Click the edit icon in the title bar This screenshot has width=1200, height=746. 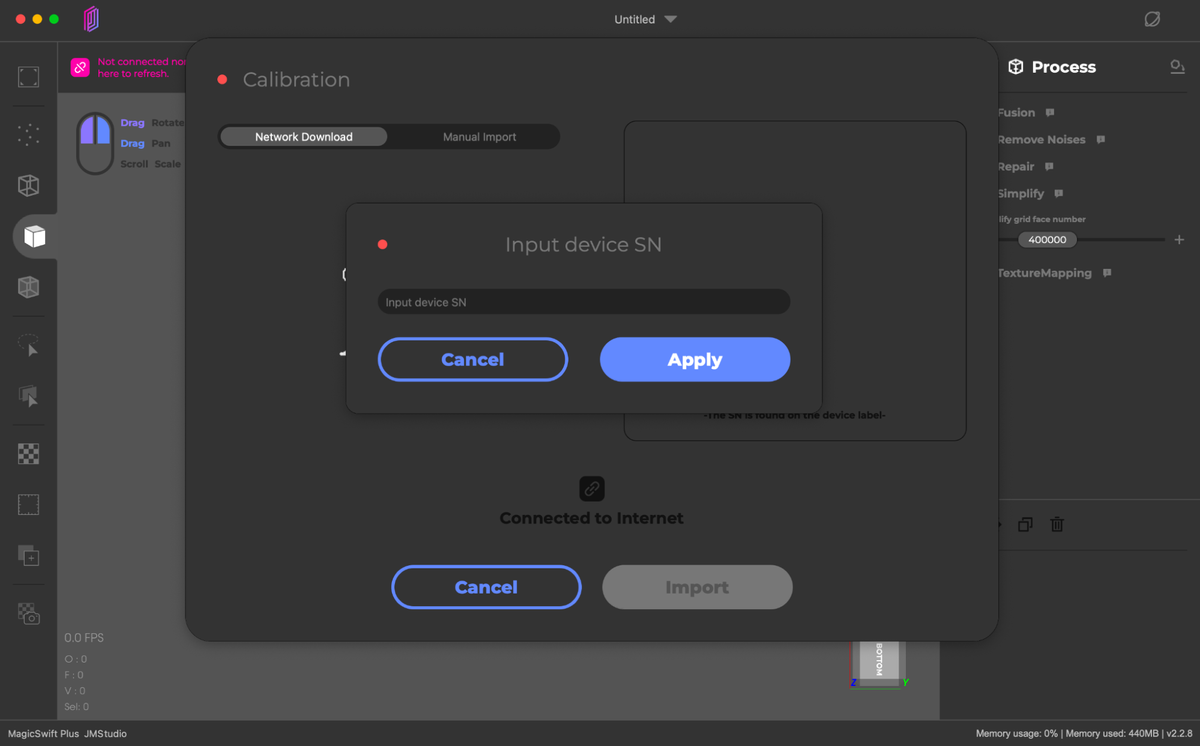[x=1152, y=19]
